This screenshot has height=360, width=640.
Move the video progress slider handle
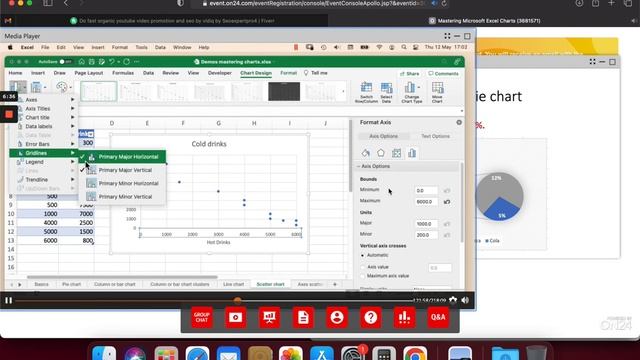(x=237, y=300)
